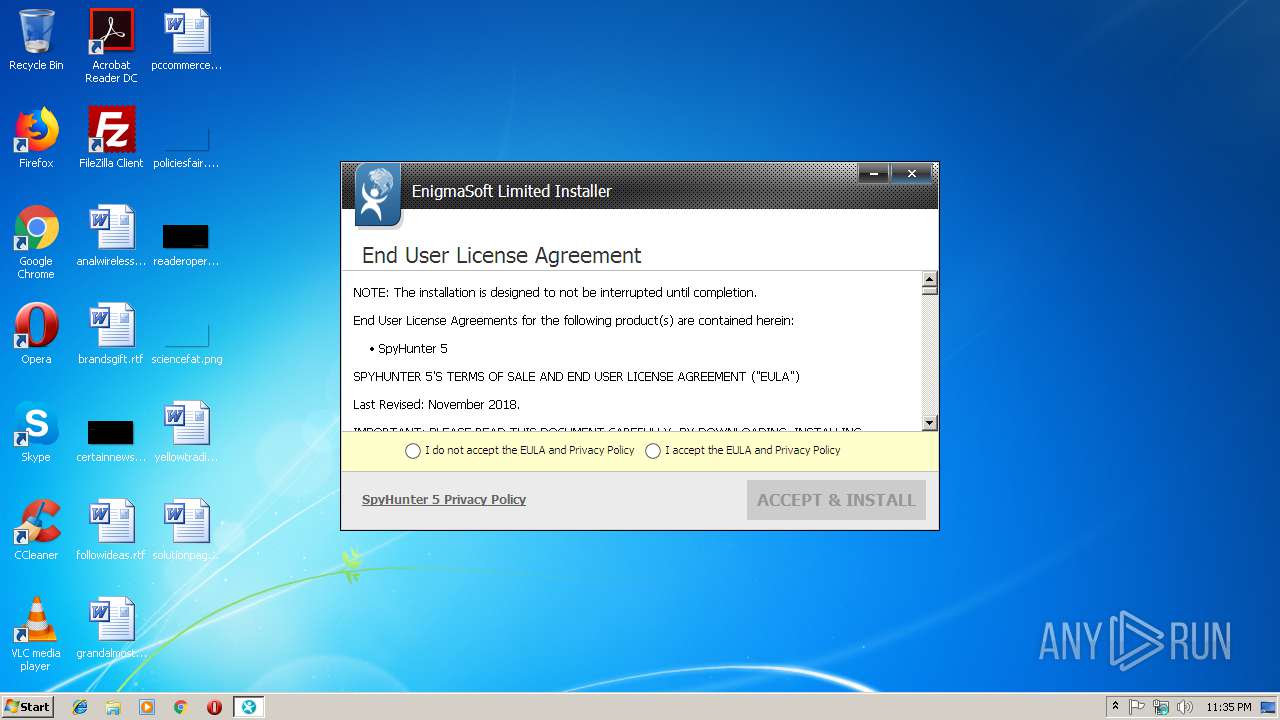Click 'Last Revised: November 2018.' text

click(436, 405)
